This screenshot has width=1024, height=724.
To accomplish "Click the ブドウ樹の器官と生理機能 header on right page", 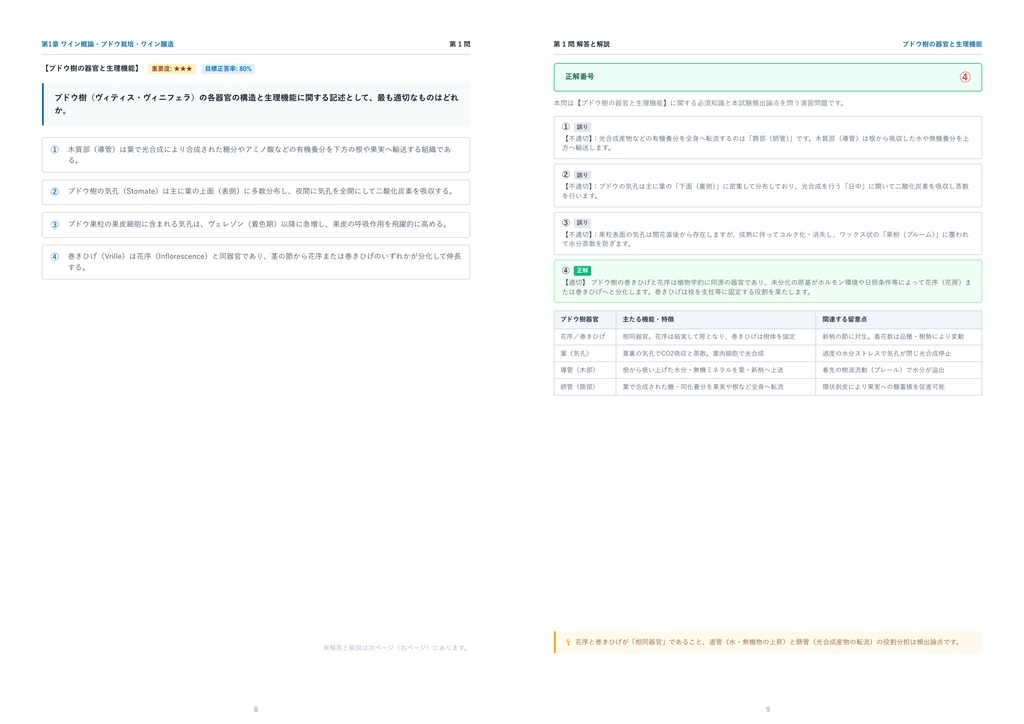I will (x=942, y=44).
